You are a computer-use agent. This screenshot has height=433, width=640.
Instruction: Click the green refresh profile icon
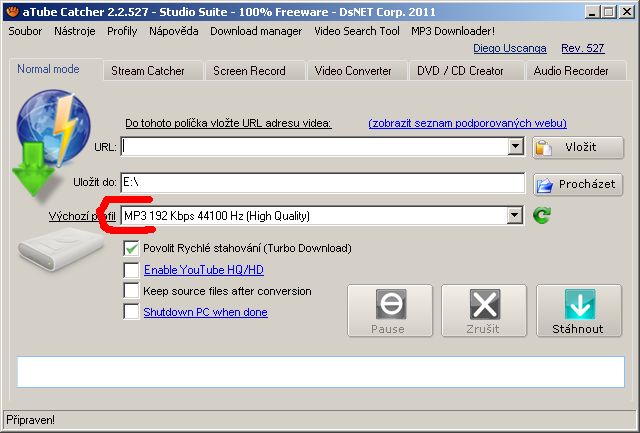coord(542,215)
